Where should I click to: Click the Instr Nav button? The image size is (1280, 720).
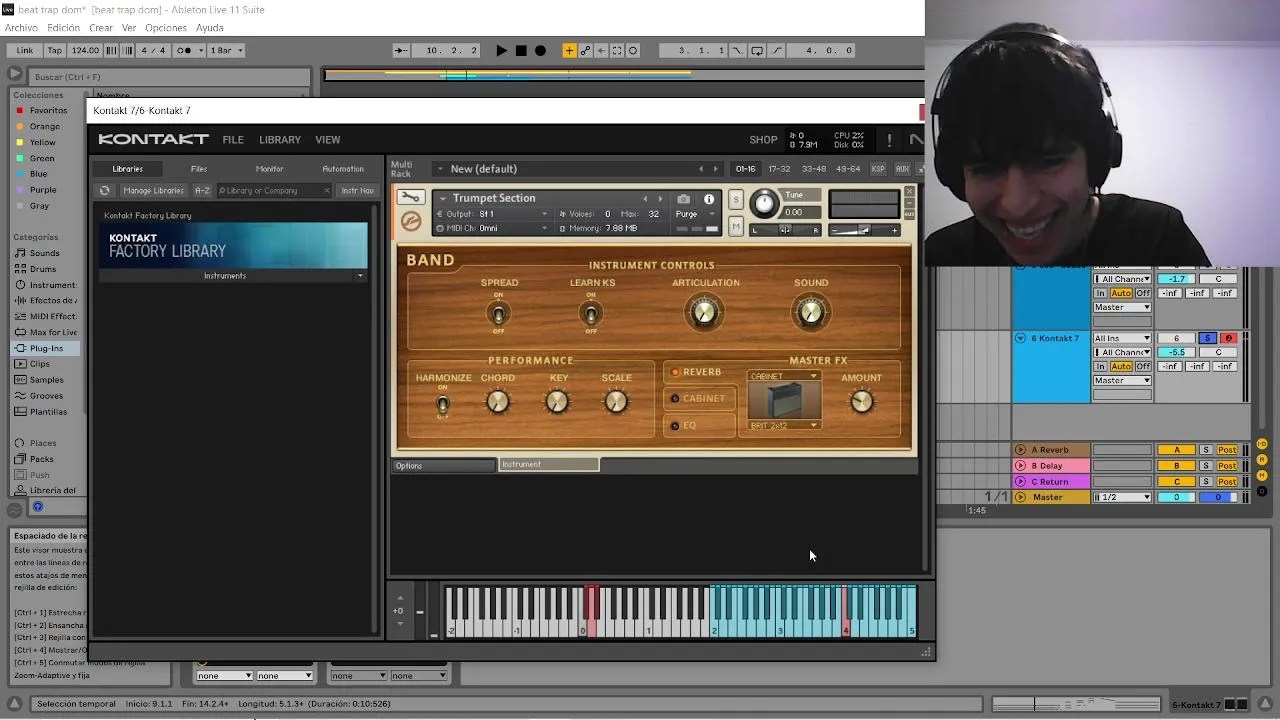coord(357,190)
